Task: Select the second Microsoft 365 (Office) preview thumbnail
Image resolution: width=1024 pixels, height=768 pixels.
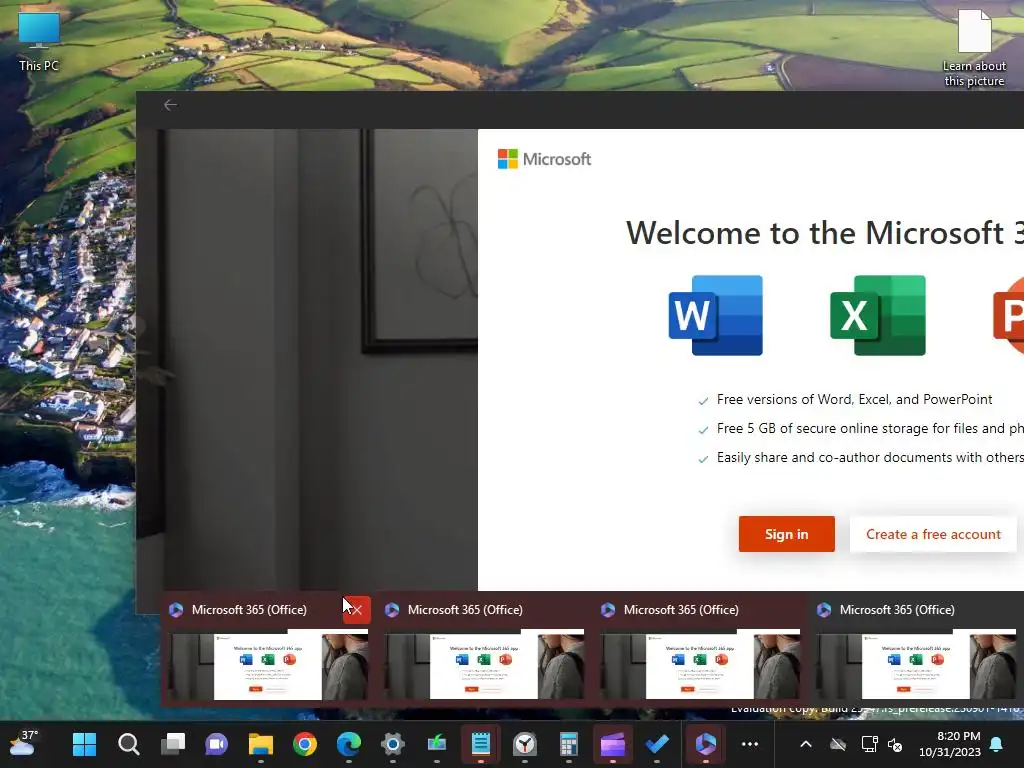Action: pos(484,664)
